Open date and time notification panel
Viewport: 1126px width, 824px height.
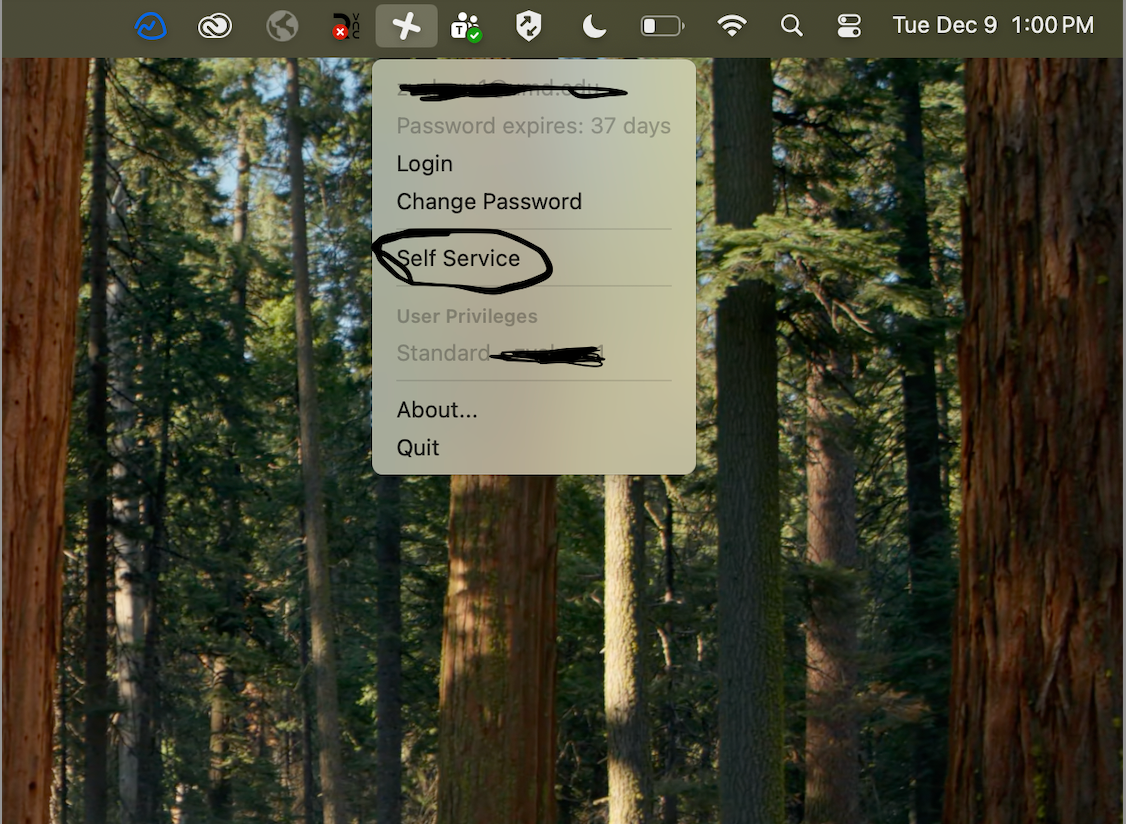point(992,26)
